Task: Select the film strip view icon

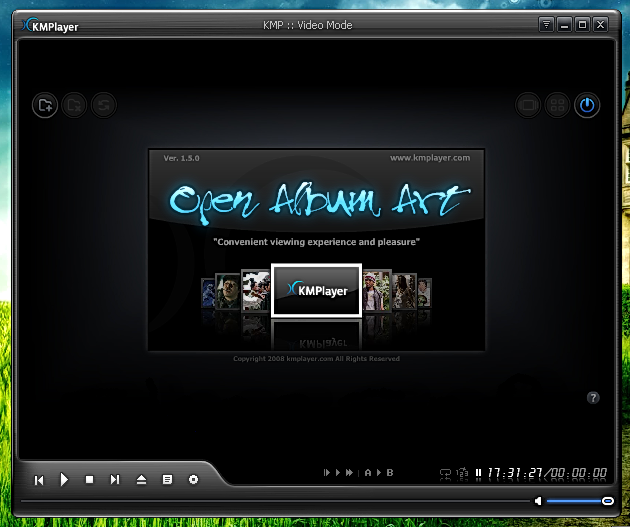Action: (x=528, y=105)
